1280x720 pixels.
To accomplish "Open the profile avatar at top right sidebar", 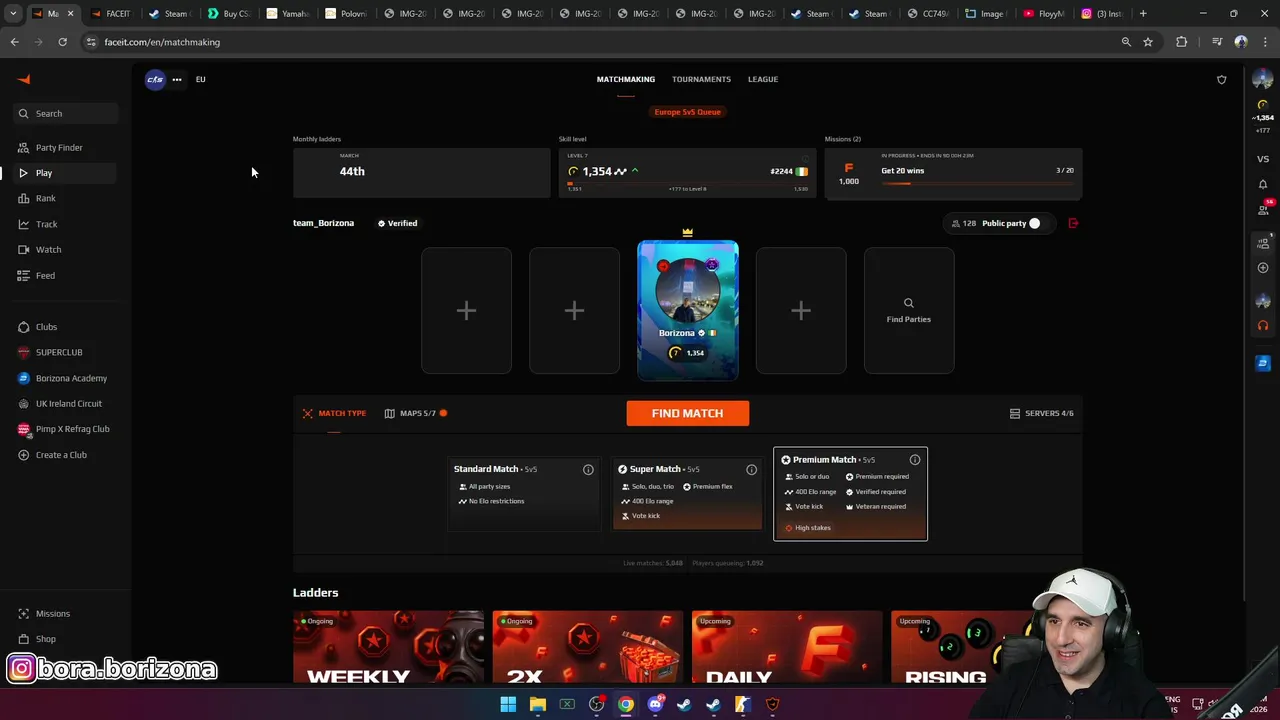I will point(1263,79).
